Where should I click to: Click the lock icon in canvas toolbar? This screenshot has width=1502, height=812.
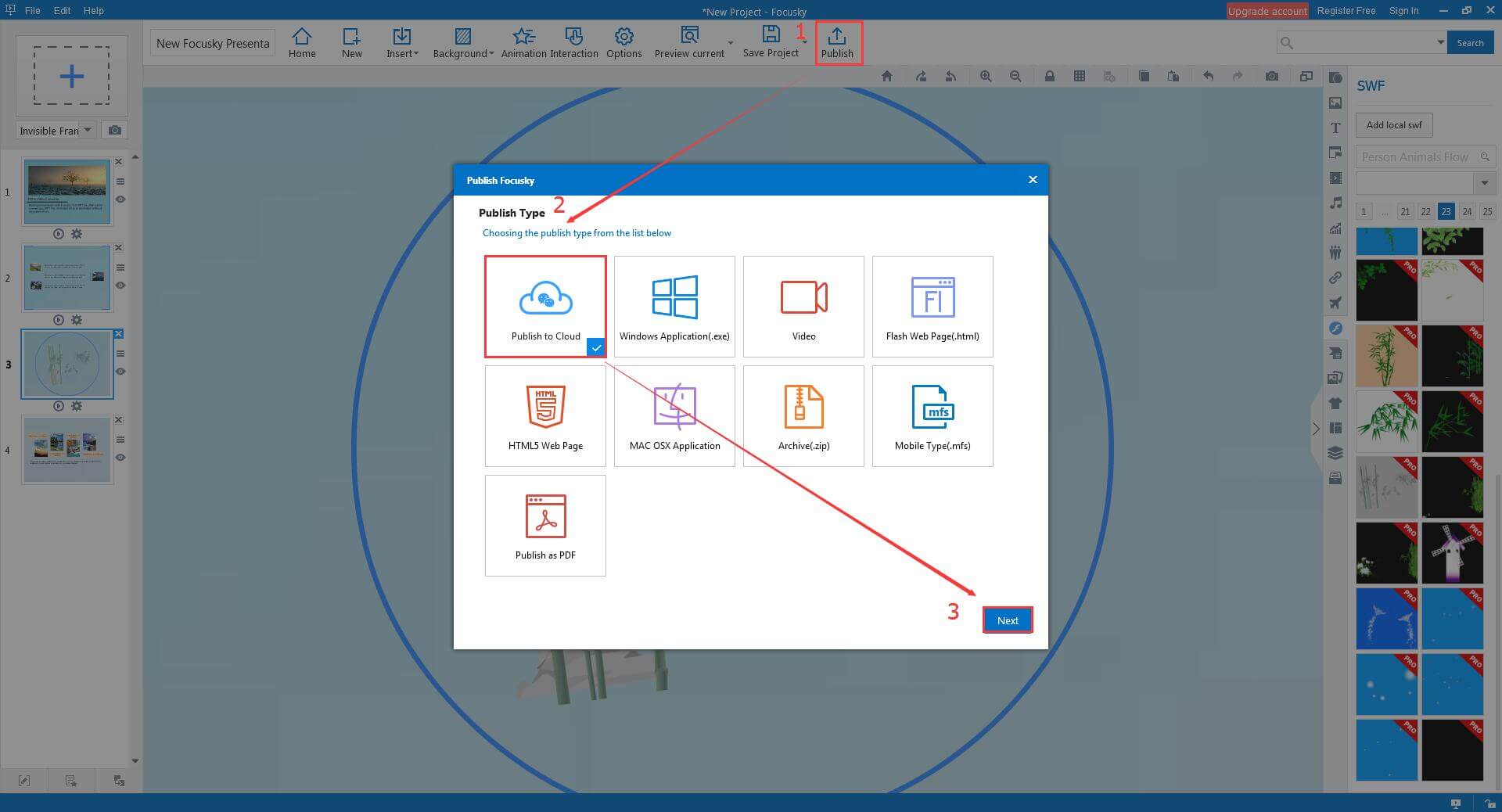pos(1050,76)
